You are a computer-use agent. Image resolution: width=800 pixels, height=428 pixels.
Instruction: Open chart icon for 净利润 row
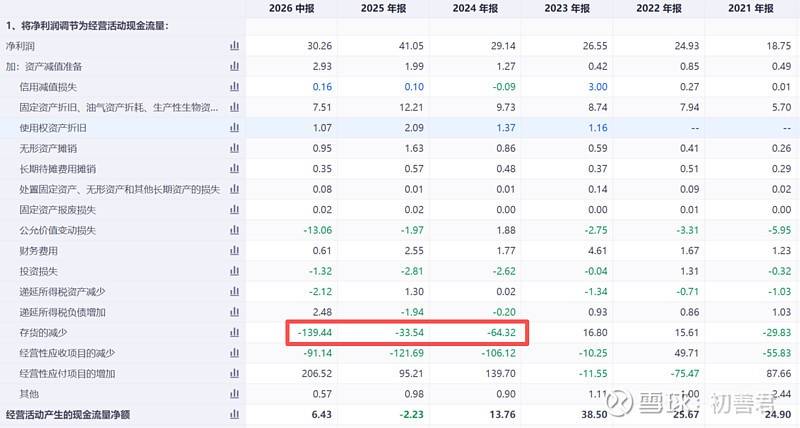point(234,46)
